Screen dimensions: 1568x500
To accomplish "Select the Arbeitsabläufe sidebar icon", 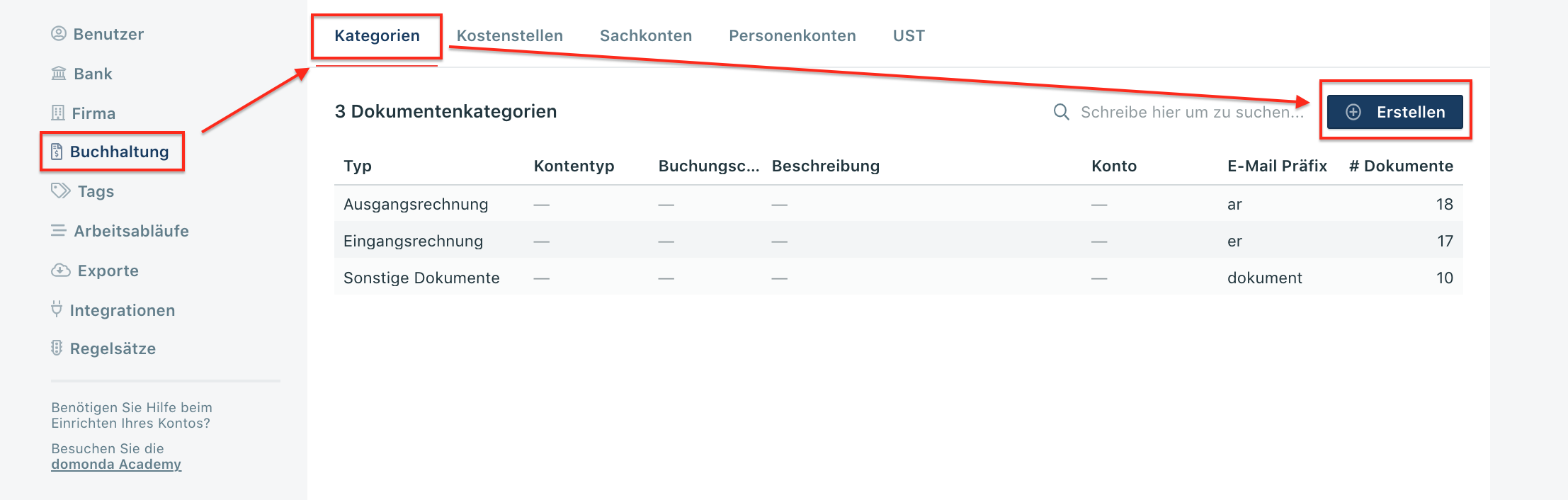I will 58,230.
